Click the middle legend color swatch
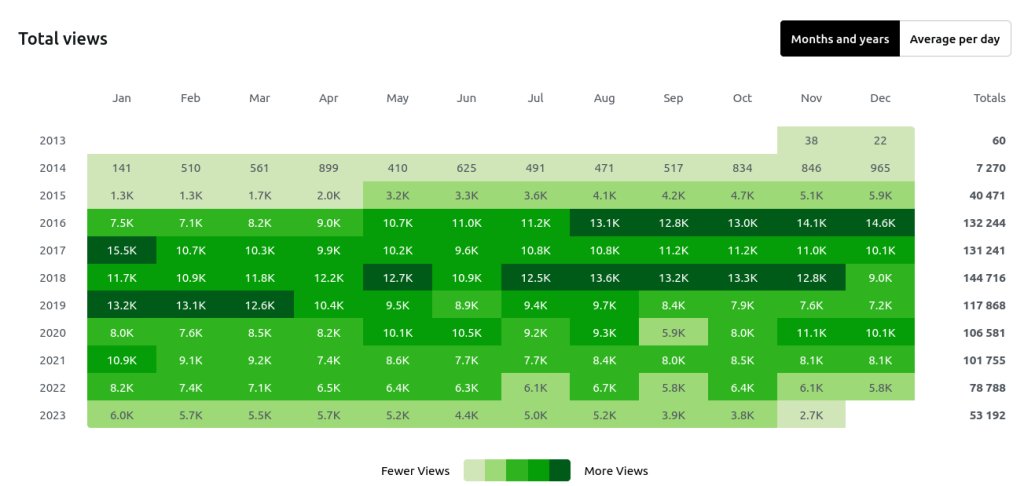Viewport: 1024px width, 486px height. tap(517, 471)
